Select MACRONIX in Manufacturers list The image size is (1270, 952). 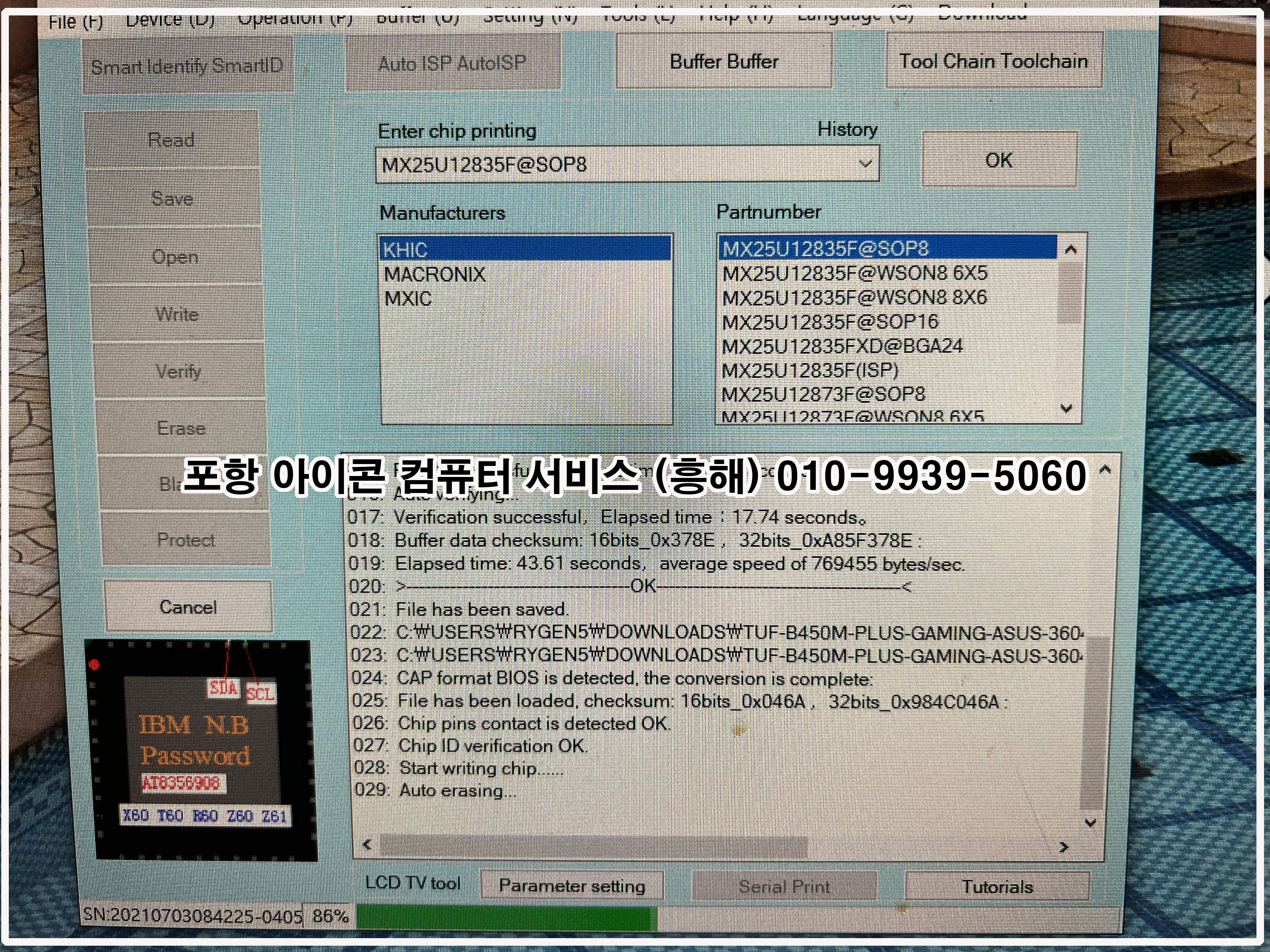(435, 274)
